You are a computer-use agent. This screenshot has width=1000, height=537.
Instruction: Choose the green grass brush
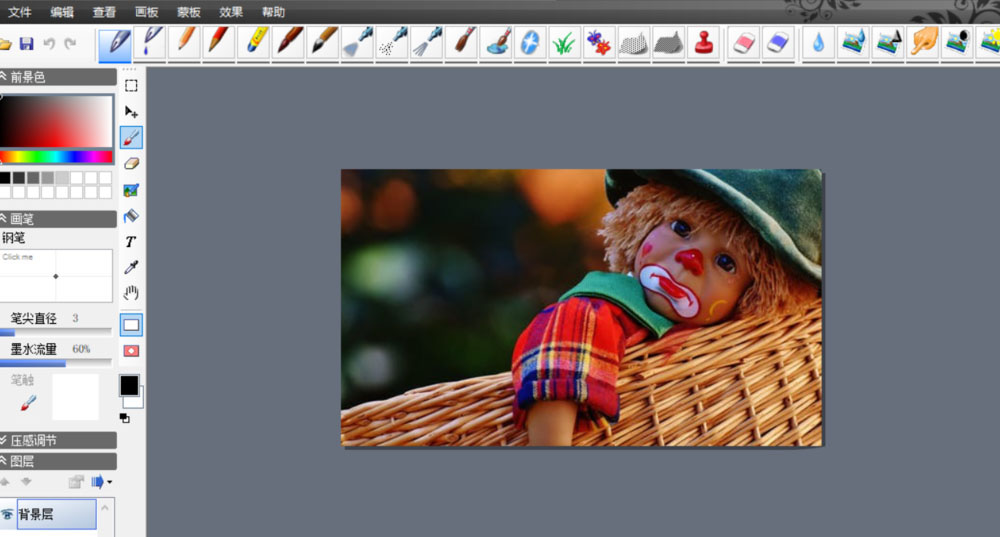coord(564,43)
